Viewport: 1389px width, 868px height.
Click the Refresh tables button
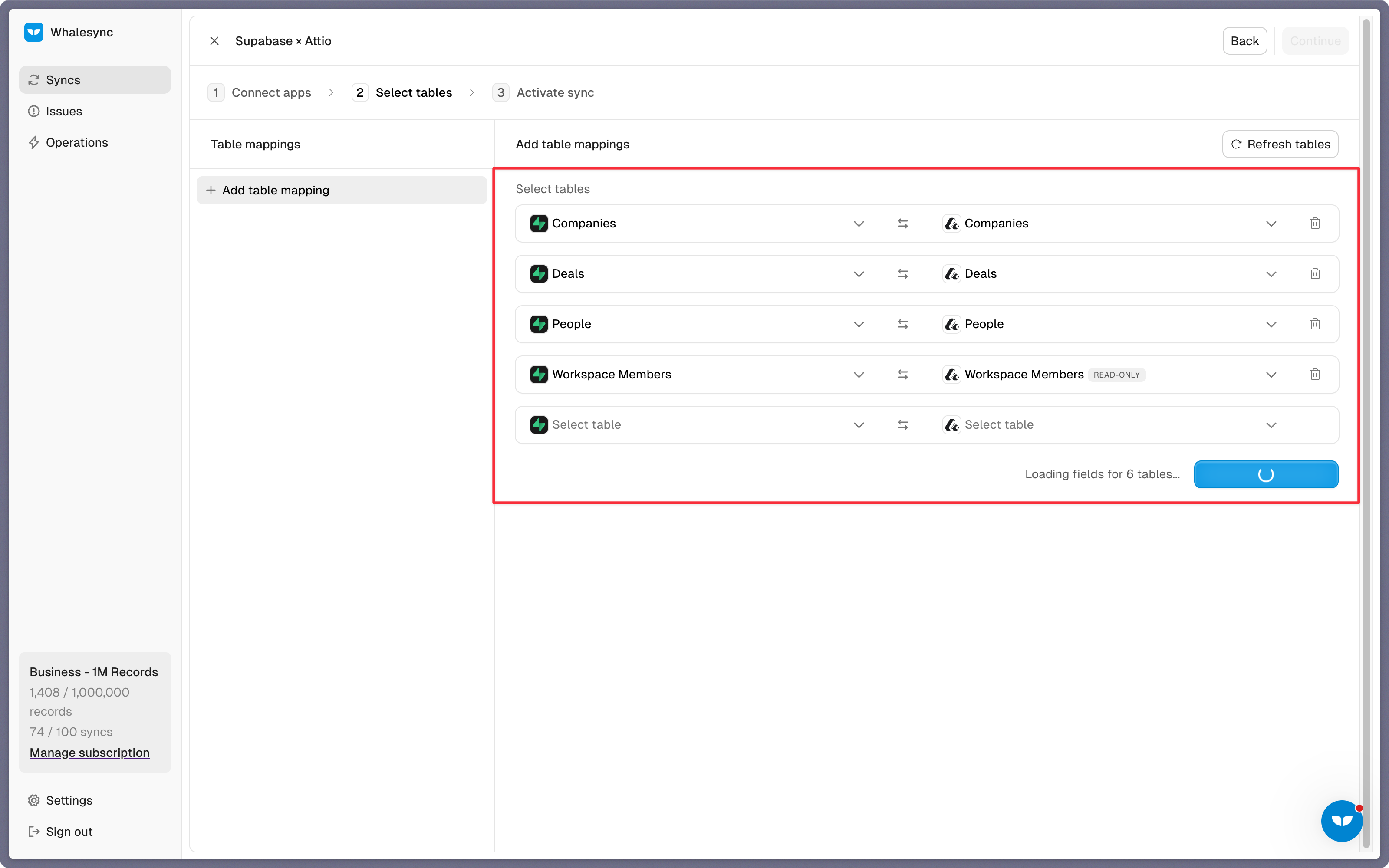click(1280, 144)
